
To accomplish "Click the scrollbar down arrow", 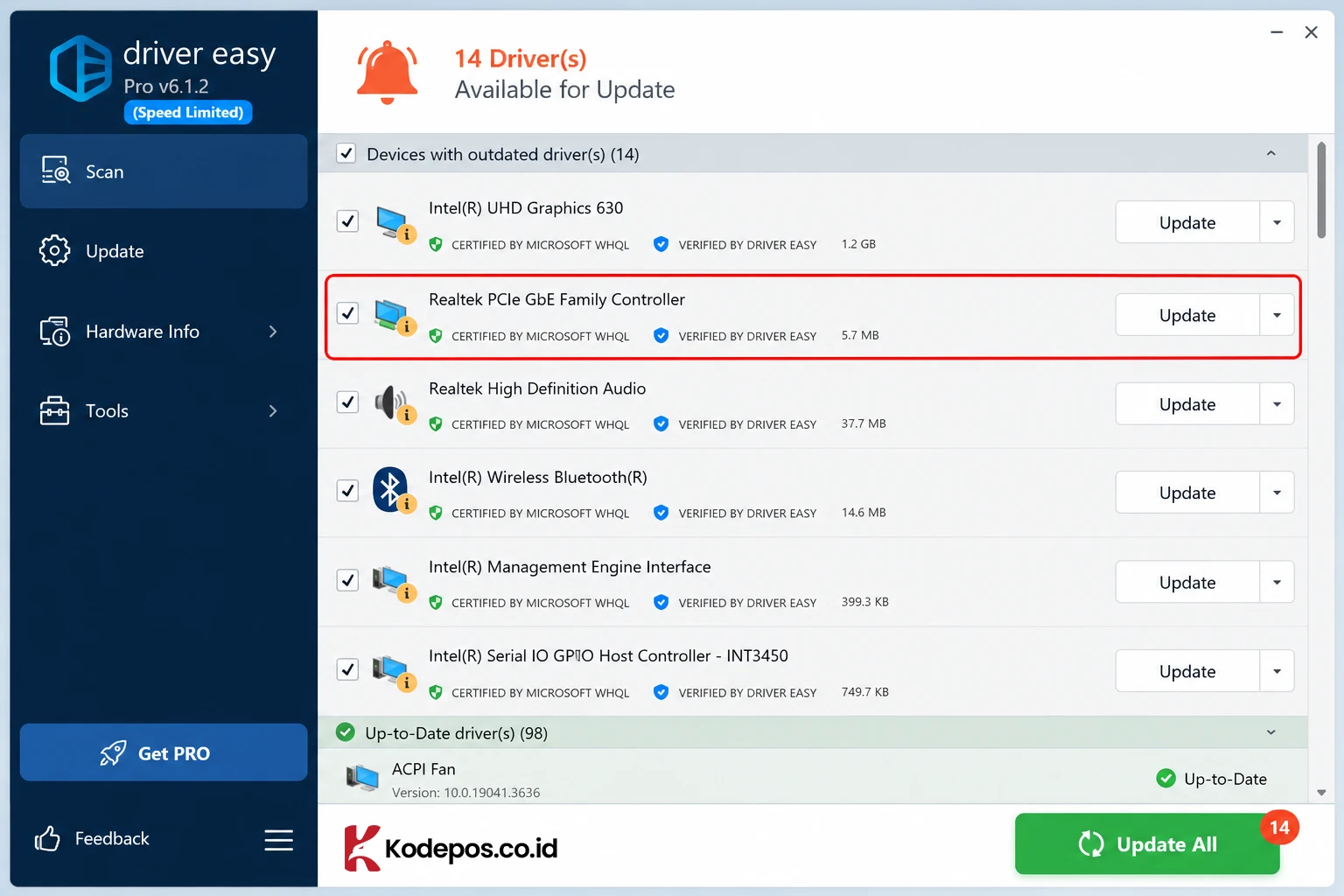I will [x=1321, y=793].
